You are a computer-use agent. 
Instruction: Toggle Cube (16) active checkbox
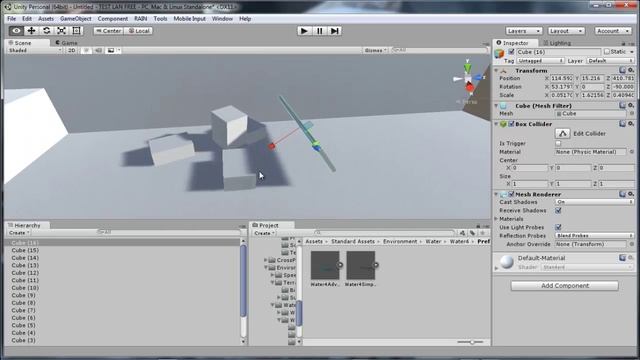click(x=511, y=52)
